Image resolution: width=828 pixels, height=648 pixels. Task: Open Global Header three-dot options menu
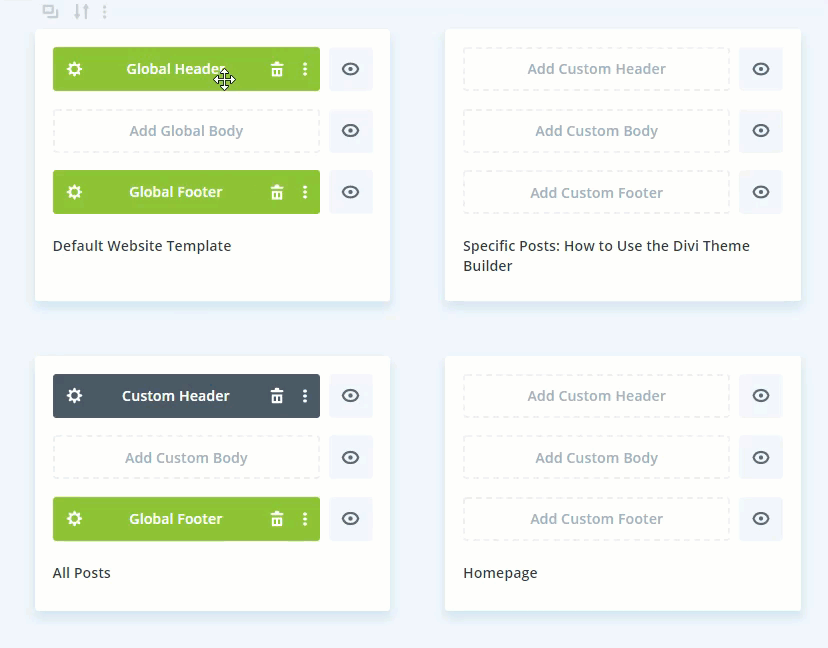point(305,69)
